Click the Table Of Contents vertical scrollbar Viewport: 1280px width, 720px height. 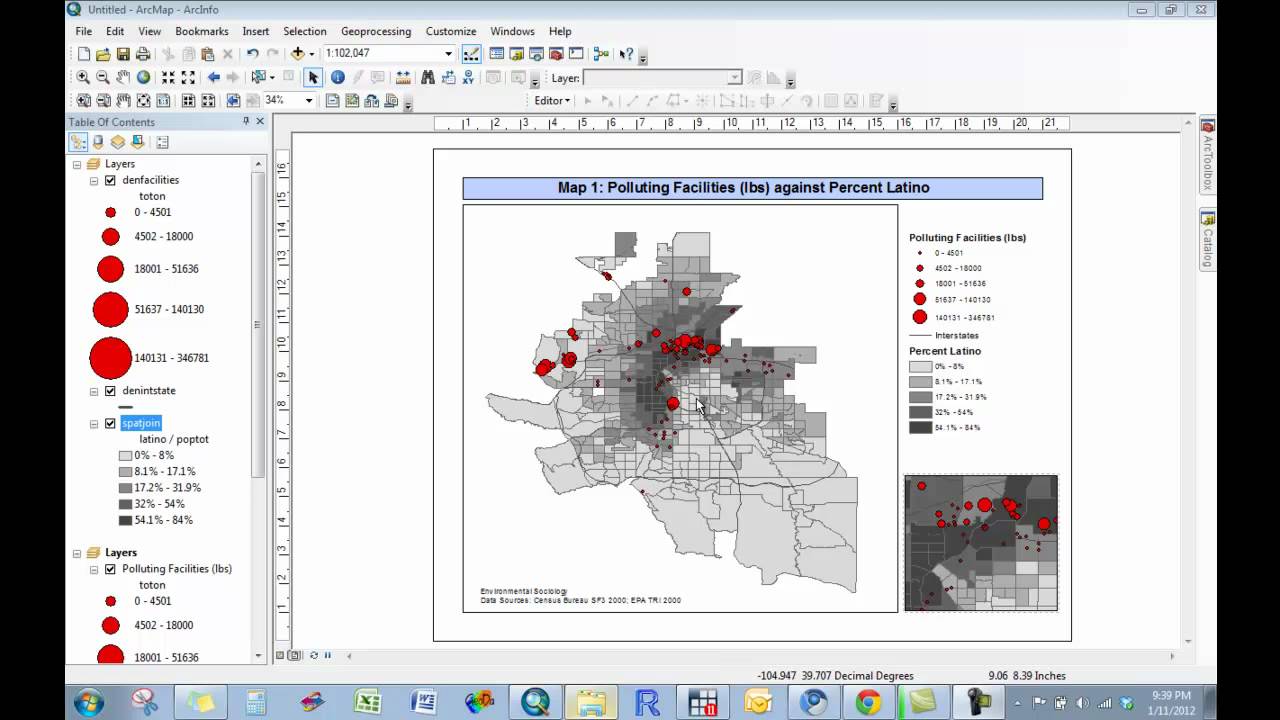point(259,325)
